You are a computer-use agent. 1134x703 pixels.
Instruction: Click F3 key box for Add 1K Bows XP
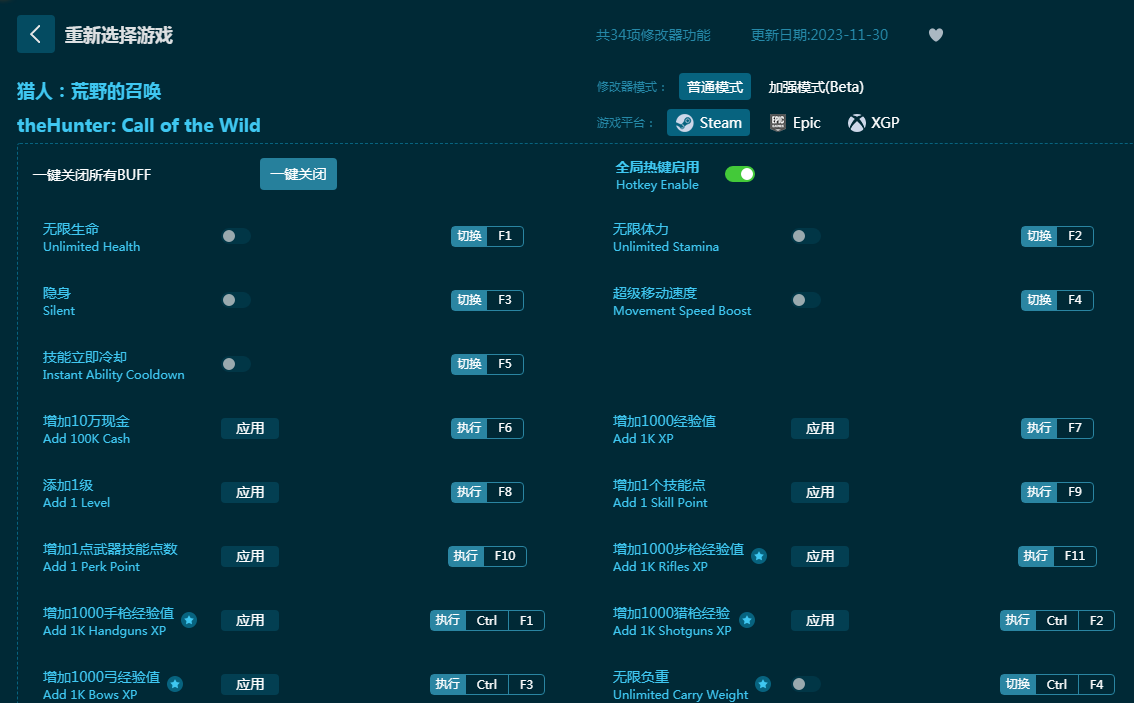(x=526, y=684)
